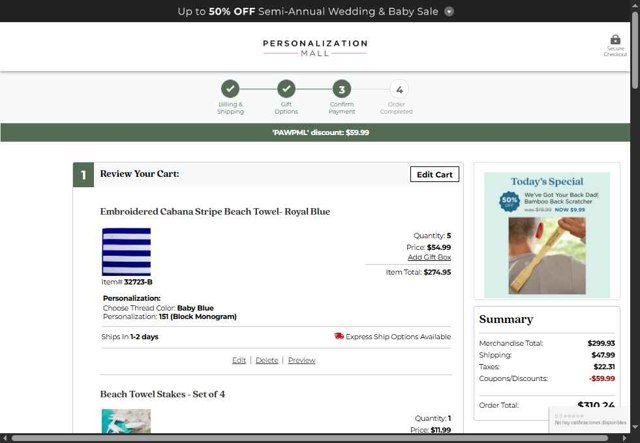Click the Embroidered Cabana Stripe Beach Towel title
The height and width of the screenshot is (443, 640).
(x=215, y=211)
